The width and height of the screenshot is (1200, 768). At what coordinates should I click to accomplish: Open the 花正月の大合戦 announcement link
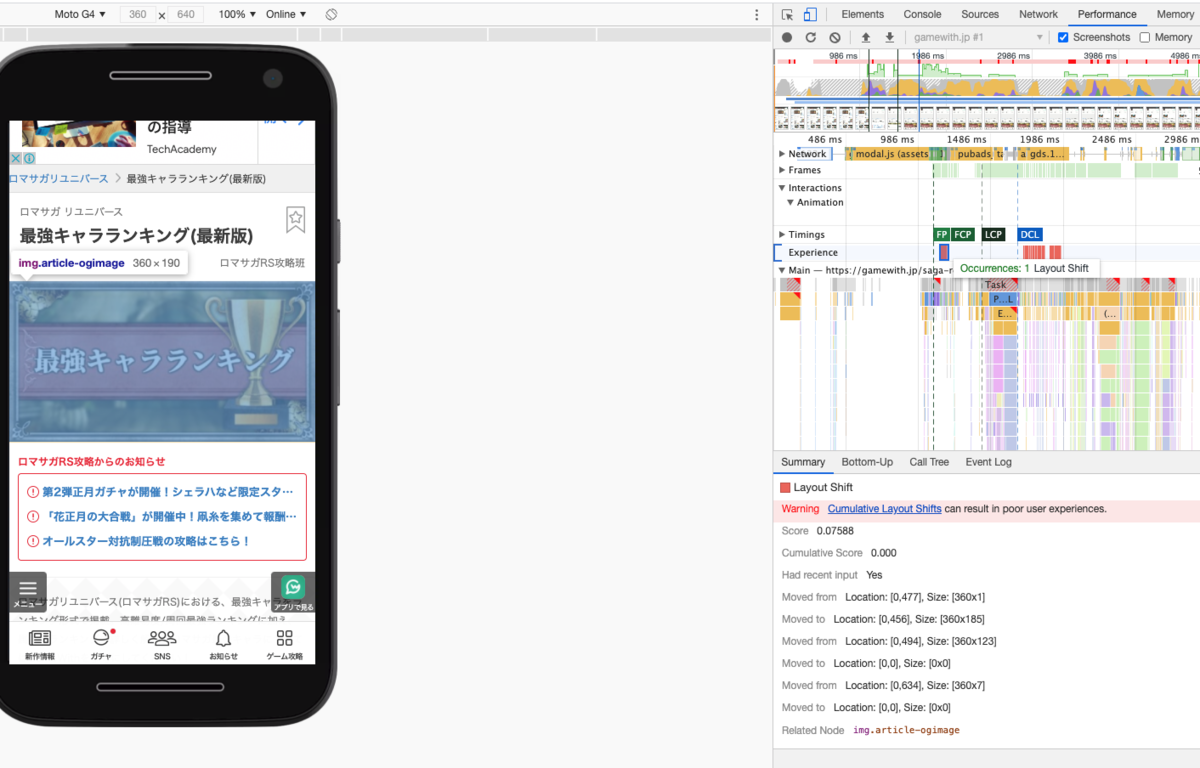170,517
